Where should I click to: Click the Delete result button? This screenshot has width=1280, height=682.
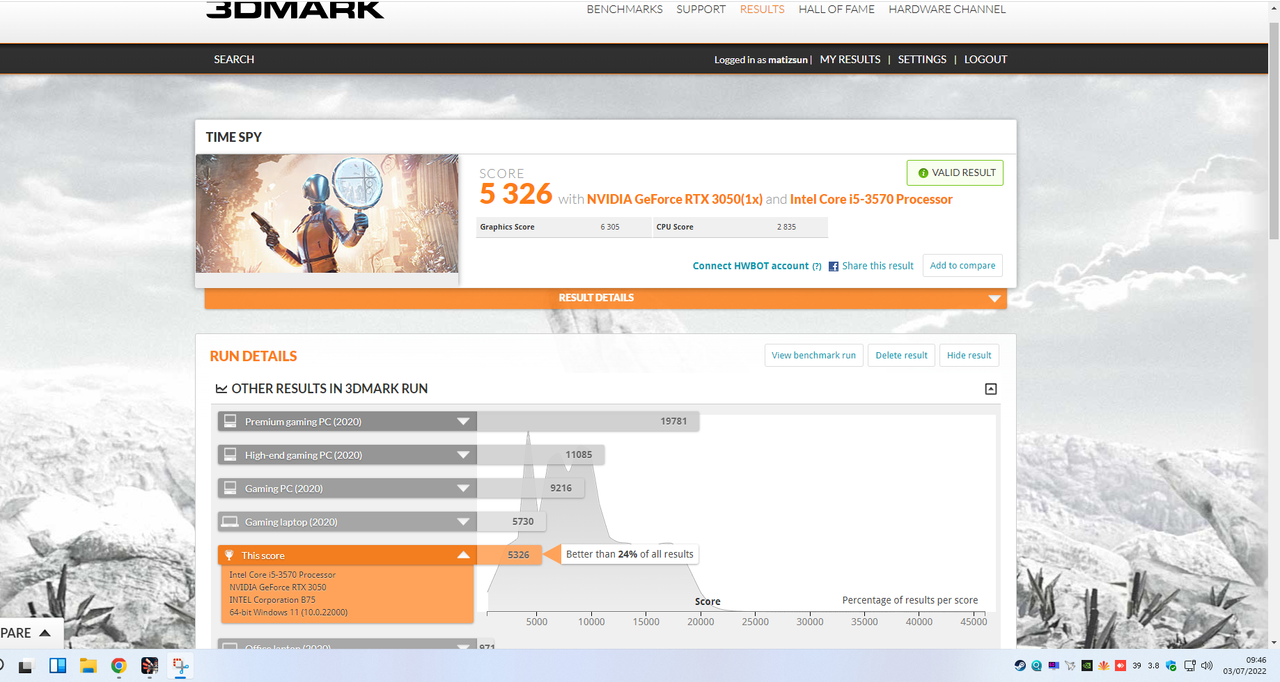[x=901, y=355]
